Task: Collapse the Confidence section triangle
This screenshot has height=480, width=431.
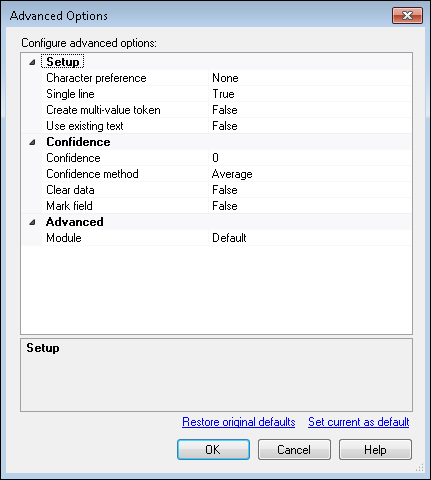Action: pos(32,142)
